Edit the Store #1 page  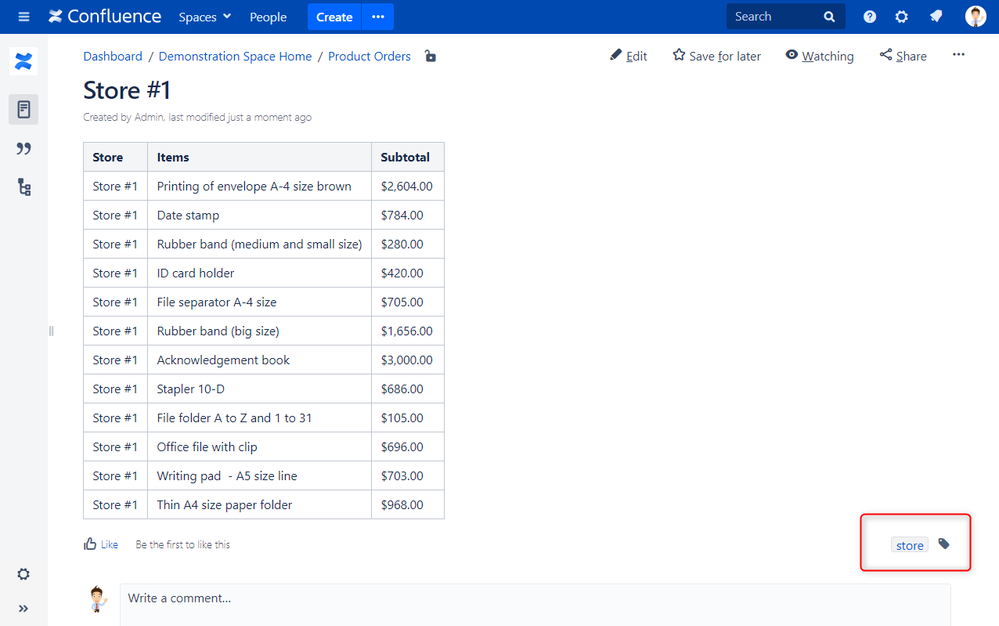tap(628, 56)
